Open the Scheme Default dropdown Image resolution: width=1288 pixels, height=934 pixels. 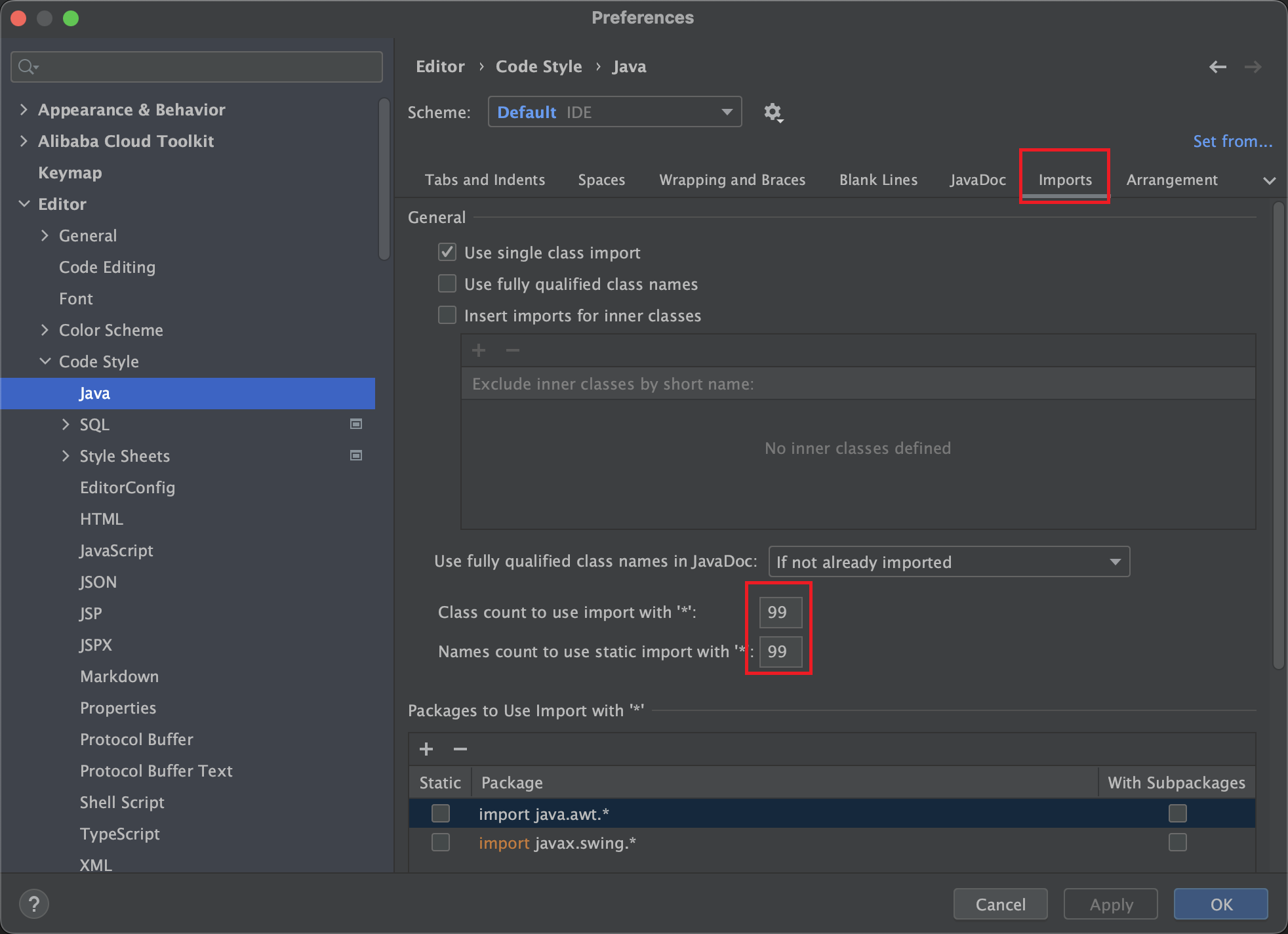(x=614, y=112)
